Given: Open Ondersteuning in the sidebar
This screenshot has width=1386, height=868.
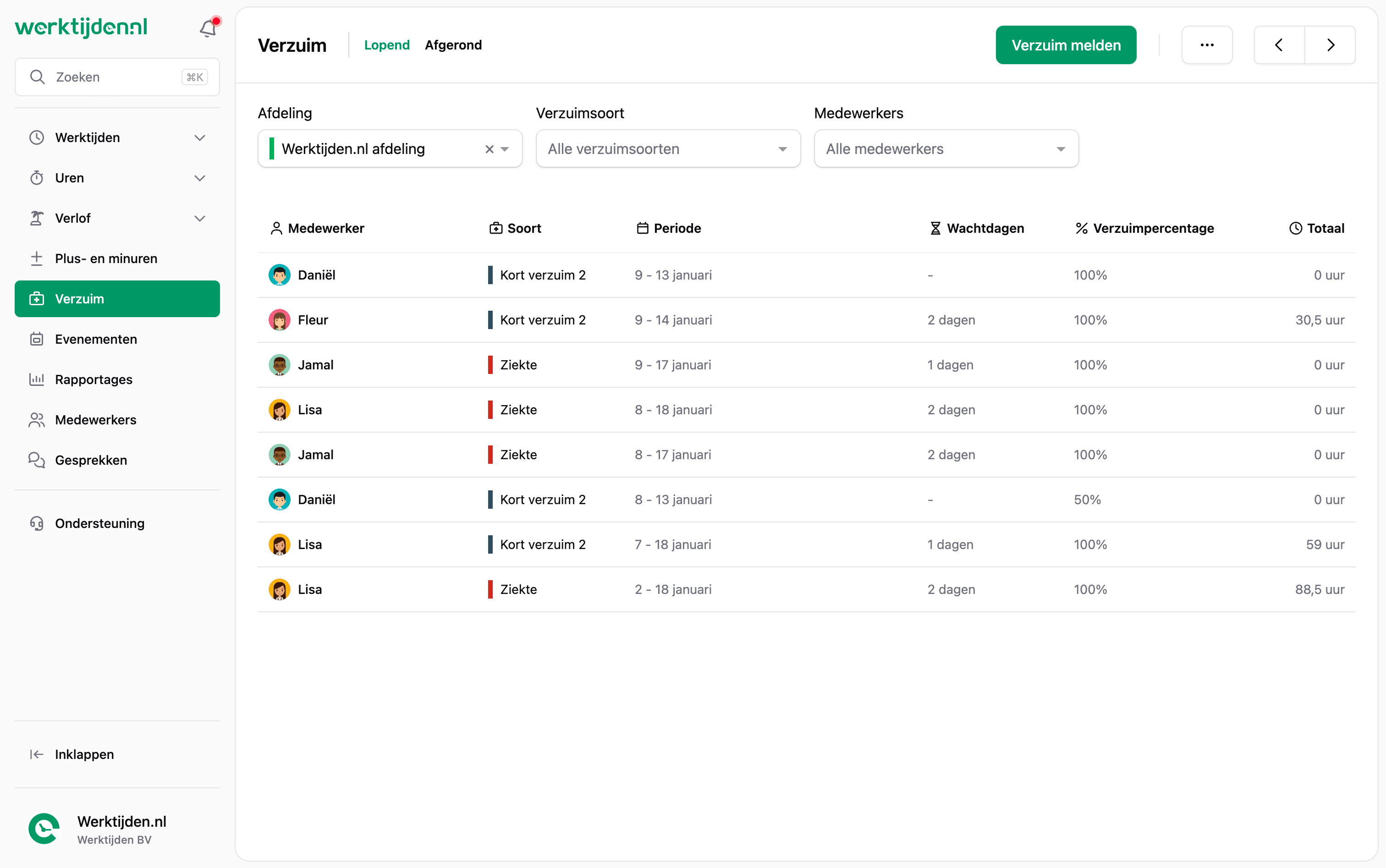Looking at the screenshot, I should pyautogui.click(x=117, y=523).
